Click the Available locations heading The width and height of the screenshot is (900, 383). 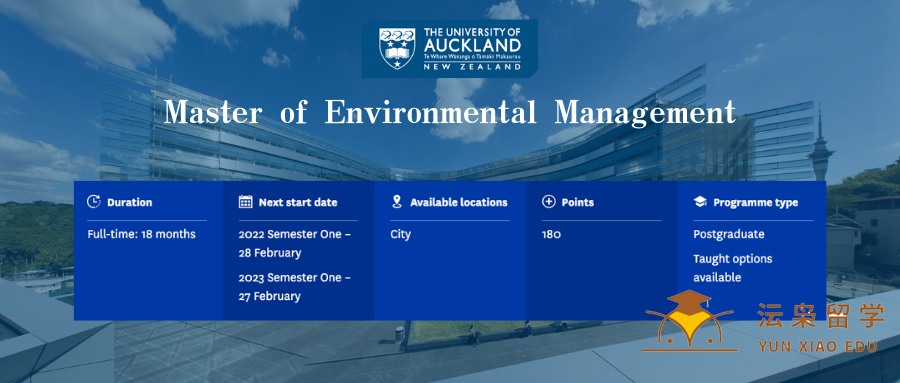tap(459, 202)
